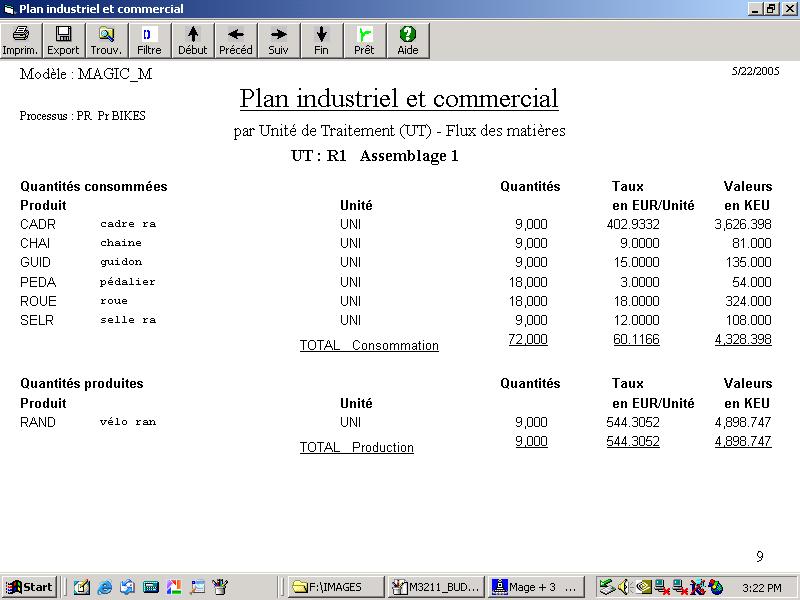Click the vélo ran description

click(x=128, y=422)
